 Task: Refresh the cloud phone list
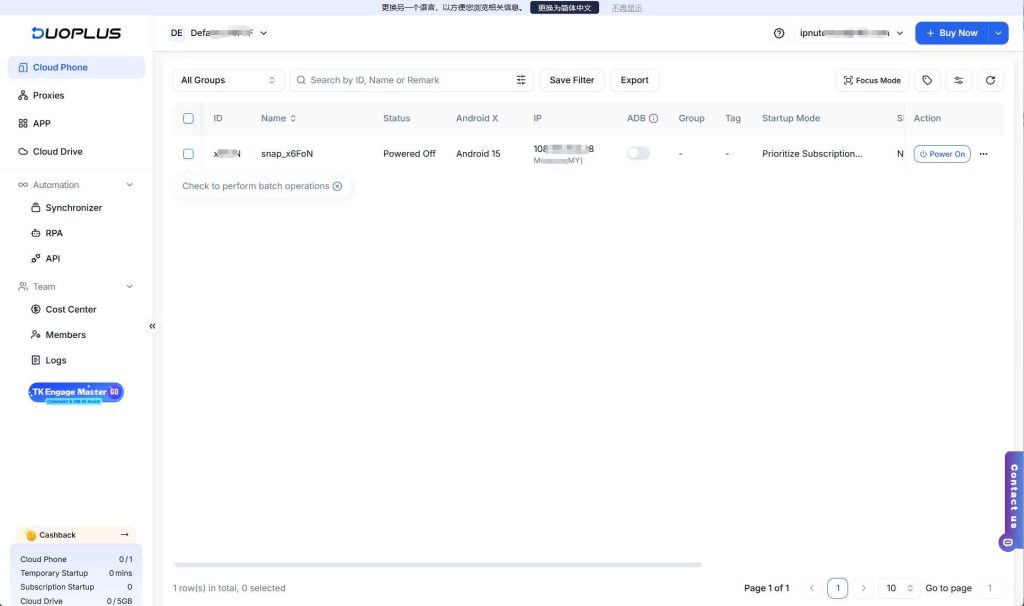click(990, 80)
